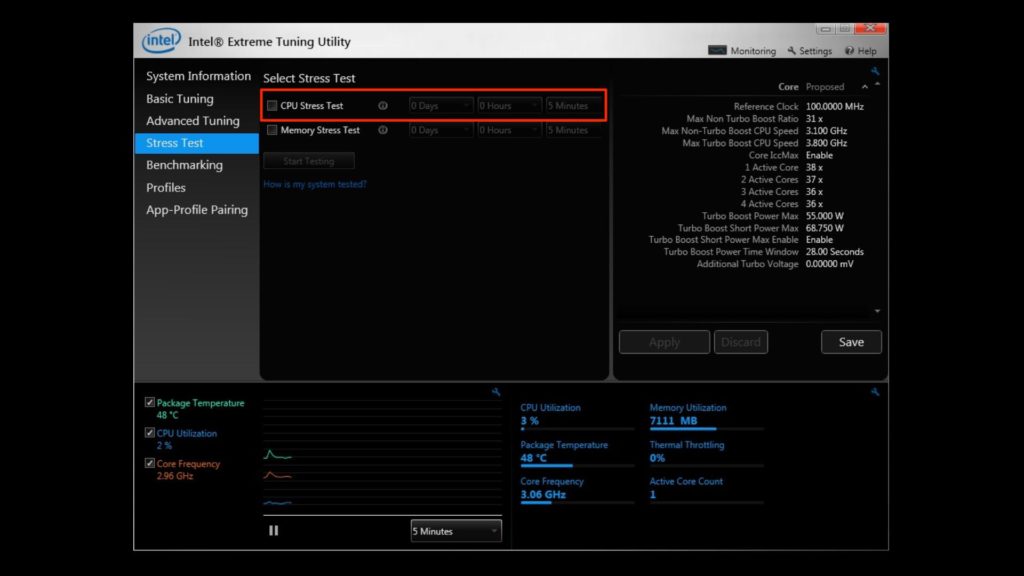
Task: Select Core IccMax Enable value
Action: coord(819,155)
